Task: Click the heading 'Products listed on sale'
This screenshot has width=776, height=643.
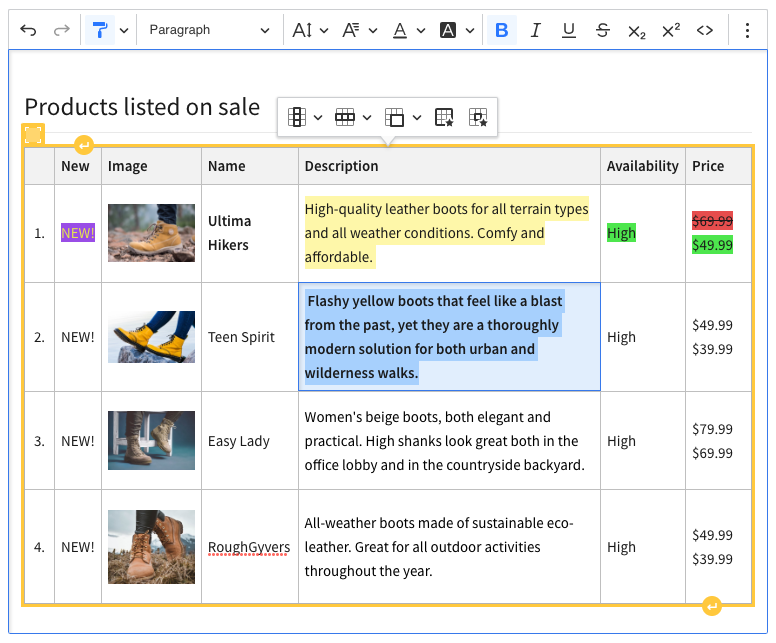Action: pyautogui.click(x=142, y=107)
